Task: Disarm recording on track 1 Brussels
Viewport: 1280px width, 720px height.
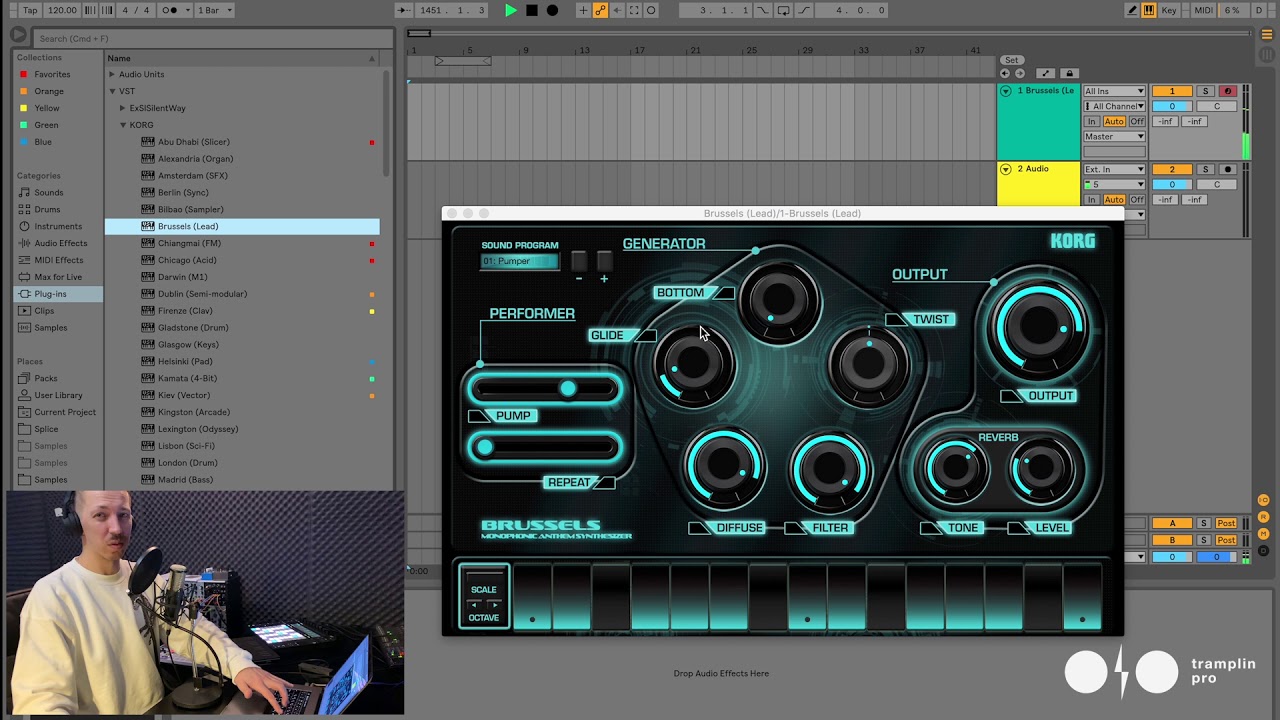Action: [x=1228, y=91]
